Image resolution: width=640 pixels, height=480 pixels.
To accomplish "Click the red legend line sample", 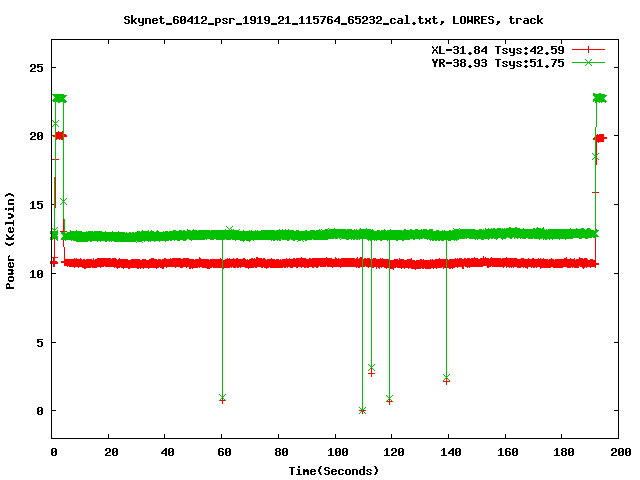I will (x=588, y=50).
